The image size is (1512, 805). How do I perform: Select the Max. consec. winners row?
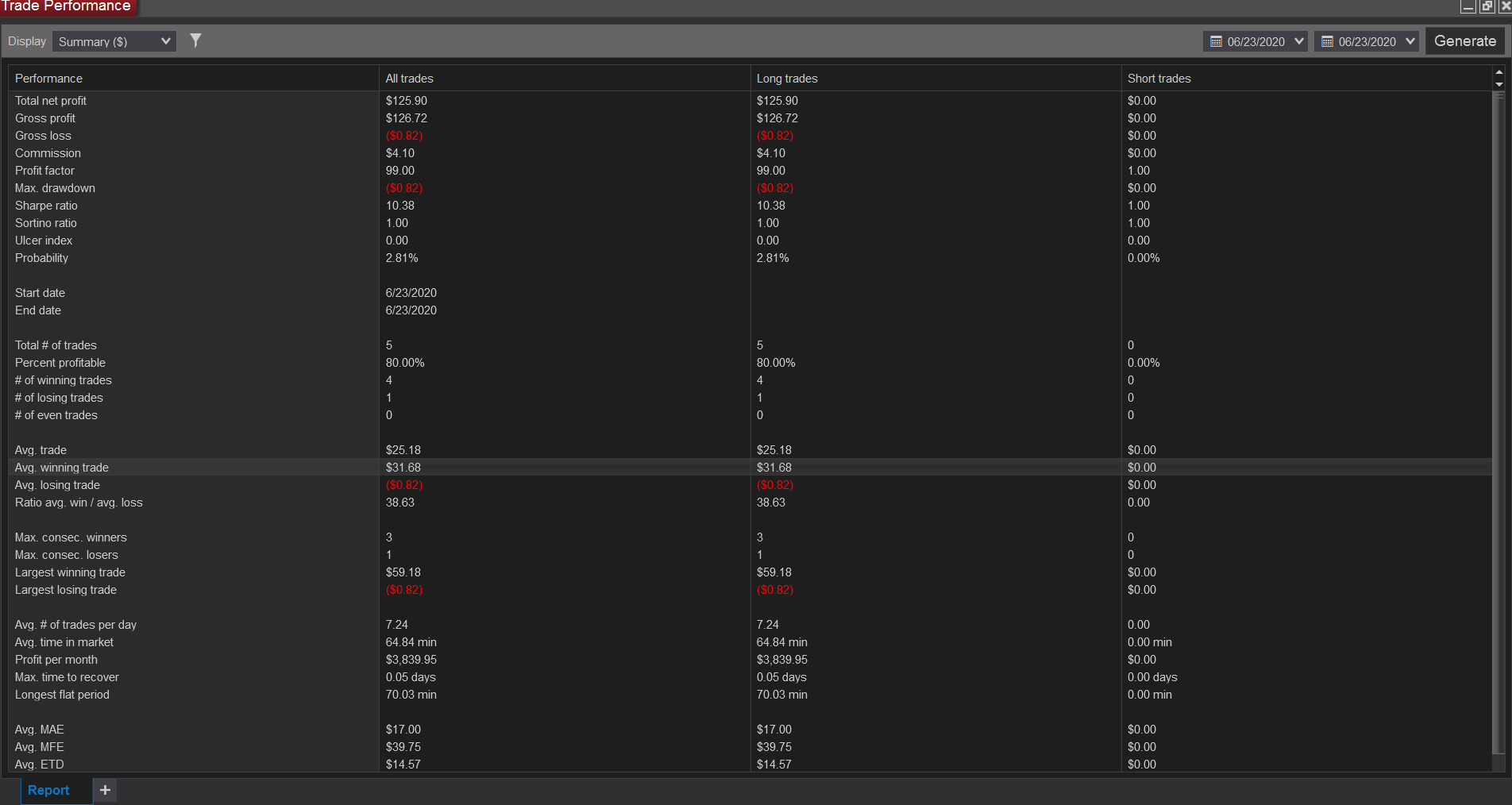click(x=750, y=537)
